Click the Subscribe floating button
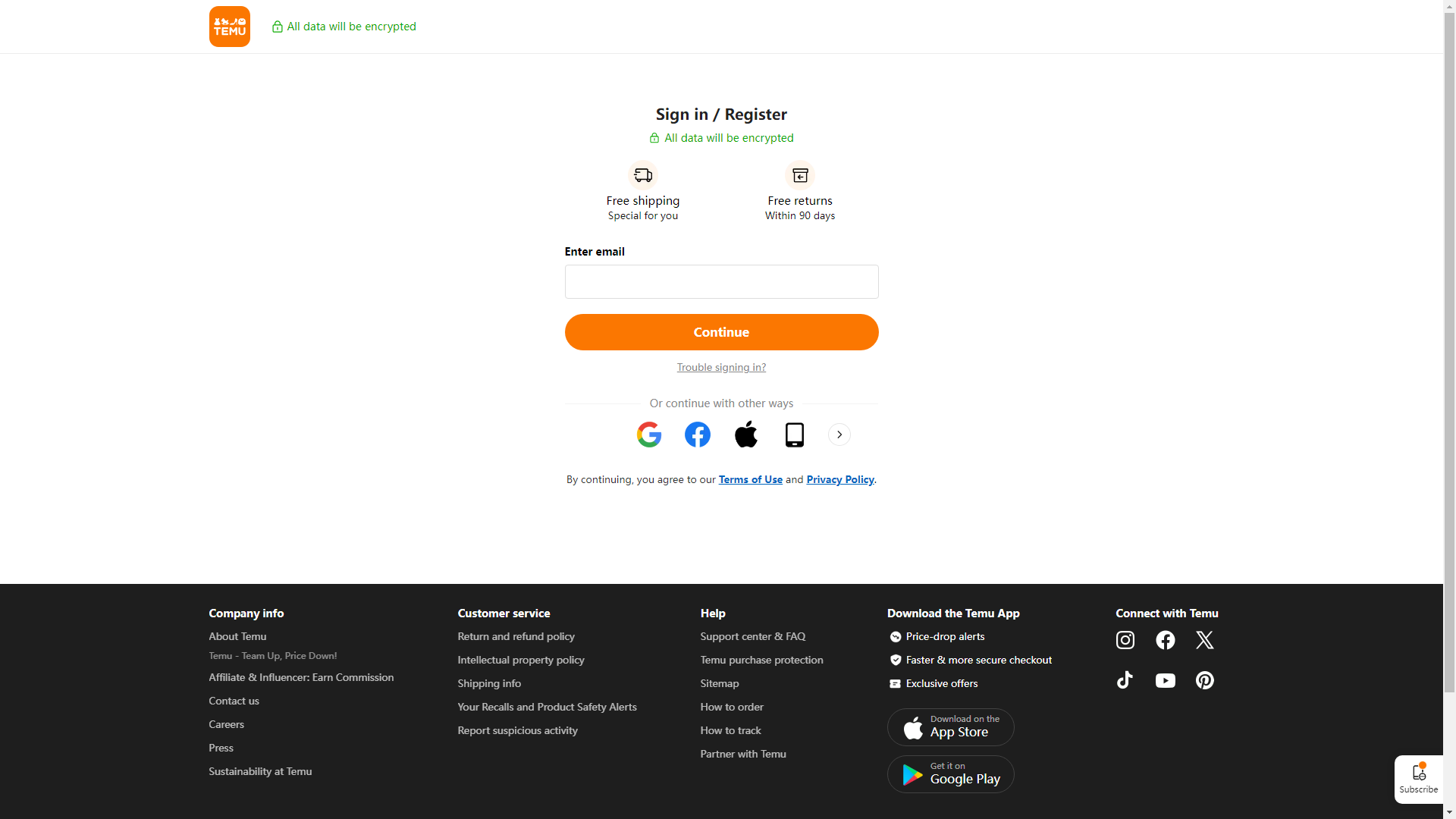The image size is (1456, 819). click(1418, 779)
